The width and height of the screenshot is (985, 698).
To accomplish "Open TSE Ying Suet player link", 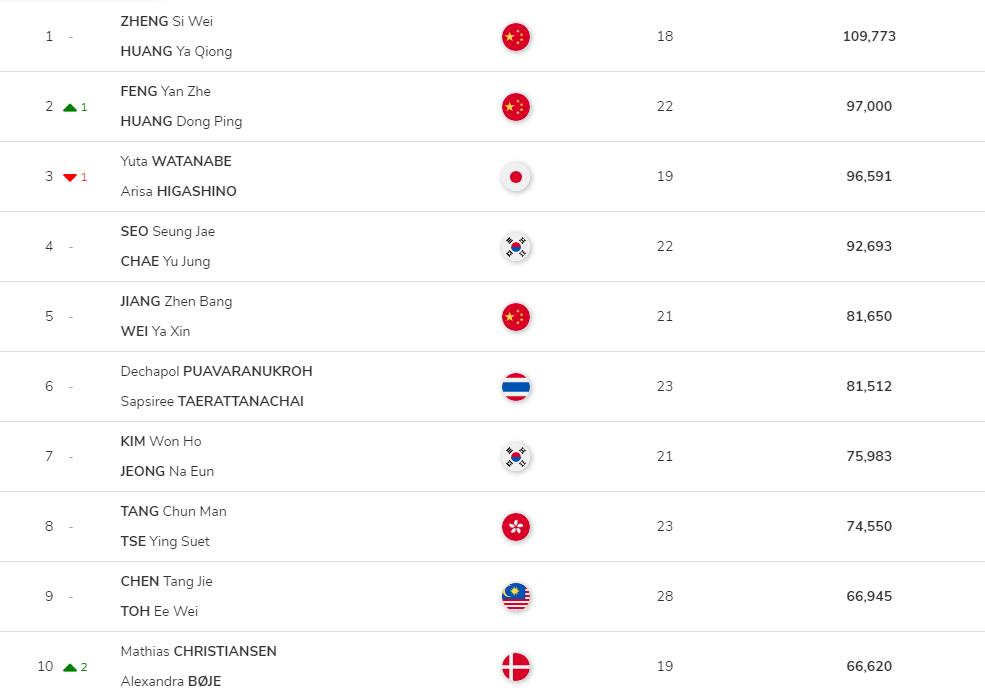I will tap(165, 542).
